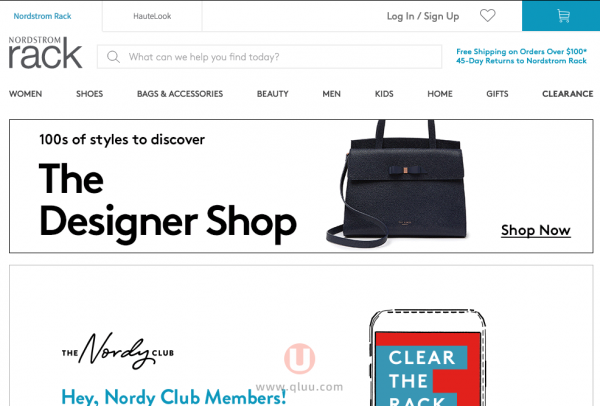The width and height of the screenshot is (600, 406).
Task: Click the navy handbag product image
Action: tap(397, 184)
